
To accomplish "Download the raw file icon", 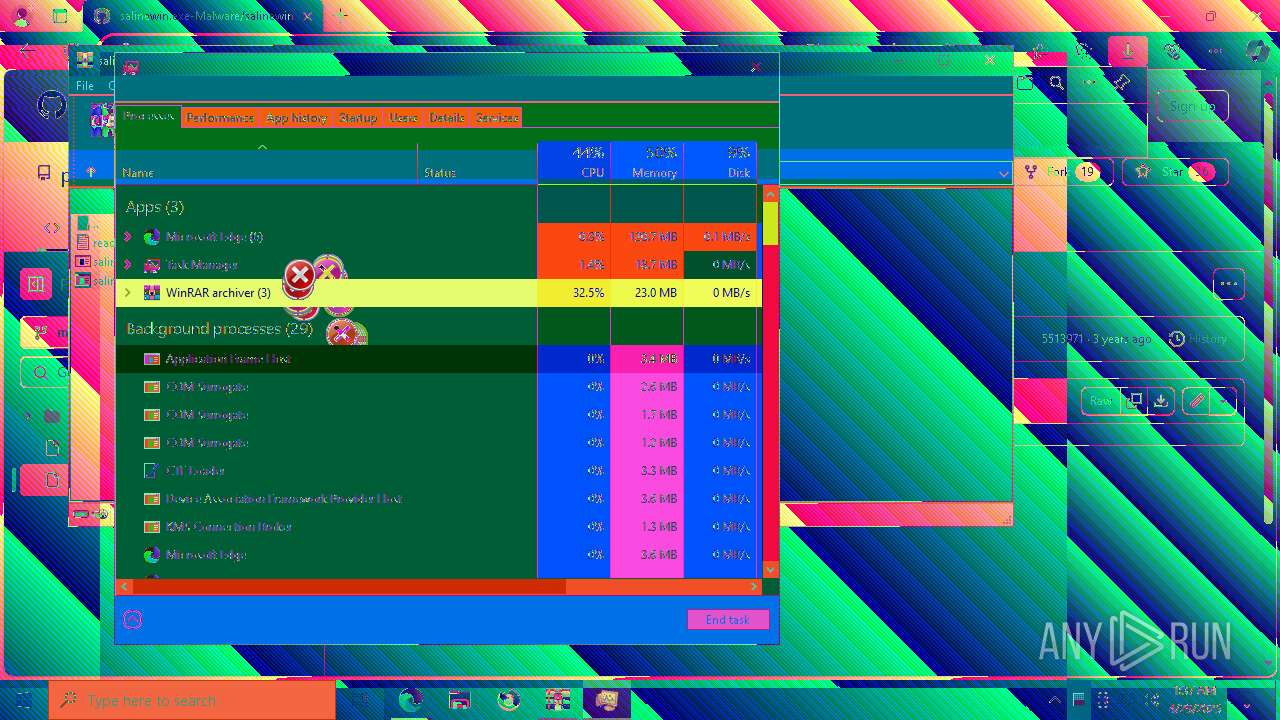I will [1160, 401].
